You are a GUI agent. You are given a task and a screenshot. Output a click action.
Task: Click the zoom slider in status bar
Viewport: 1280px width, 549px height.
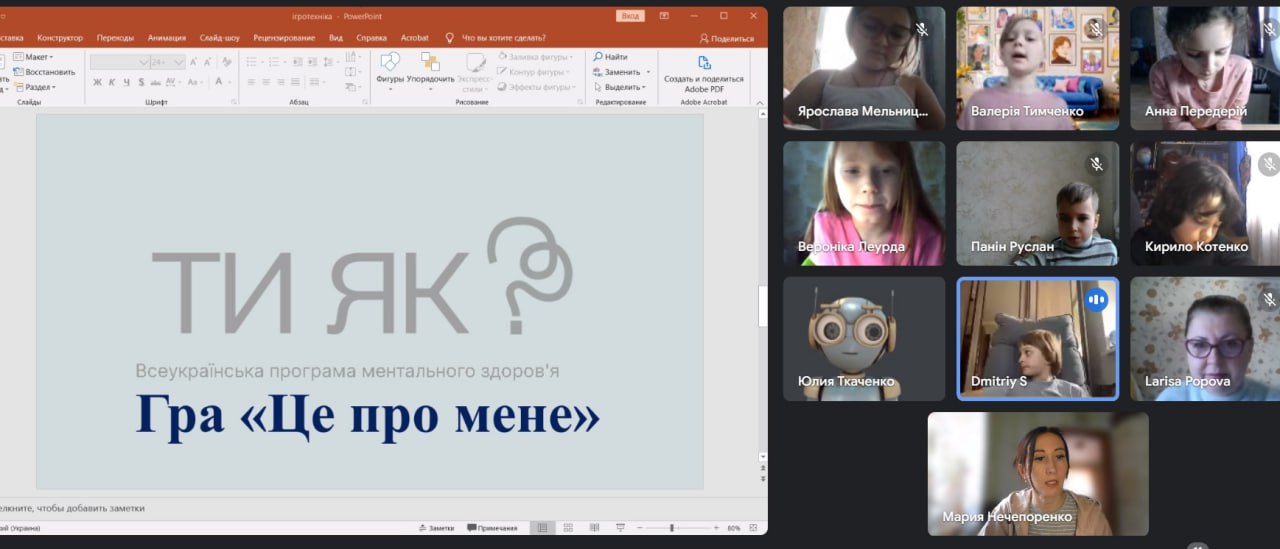(x=672, y=528)
